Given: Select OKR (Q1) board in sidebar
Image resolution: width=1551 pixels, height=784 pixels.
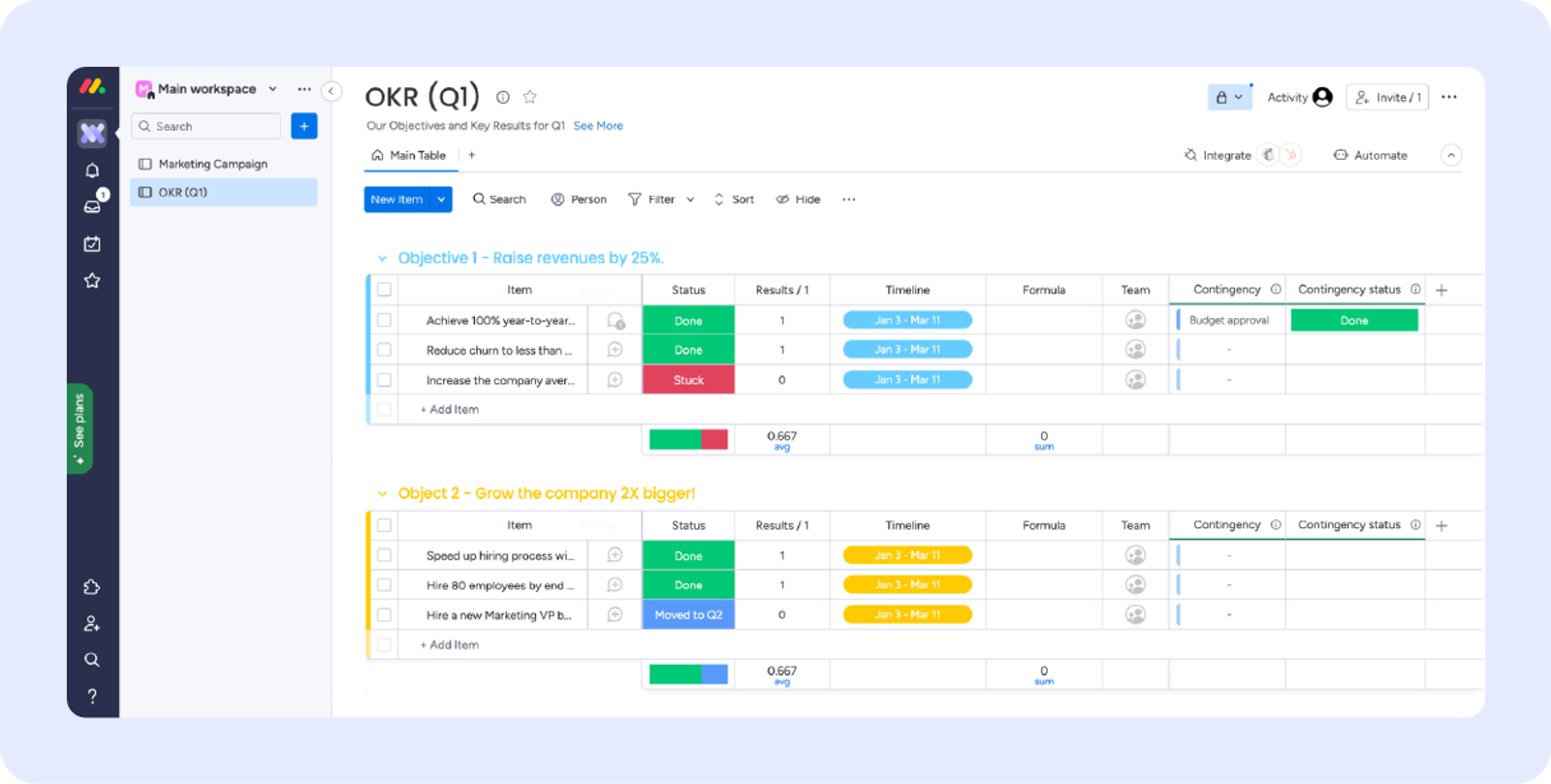Looking at the screenshot, I should (224, 192).
